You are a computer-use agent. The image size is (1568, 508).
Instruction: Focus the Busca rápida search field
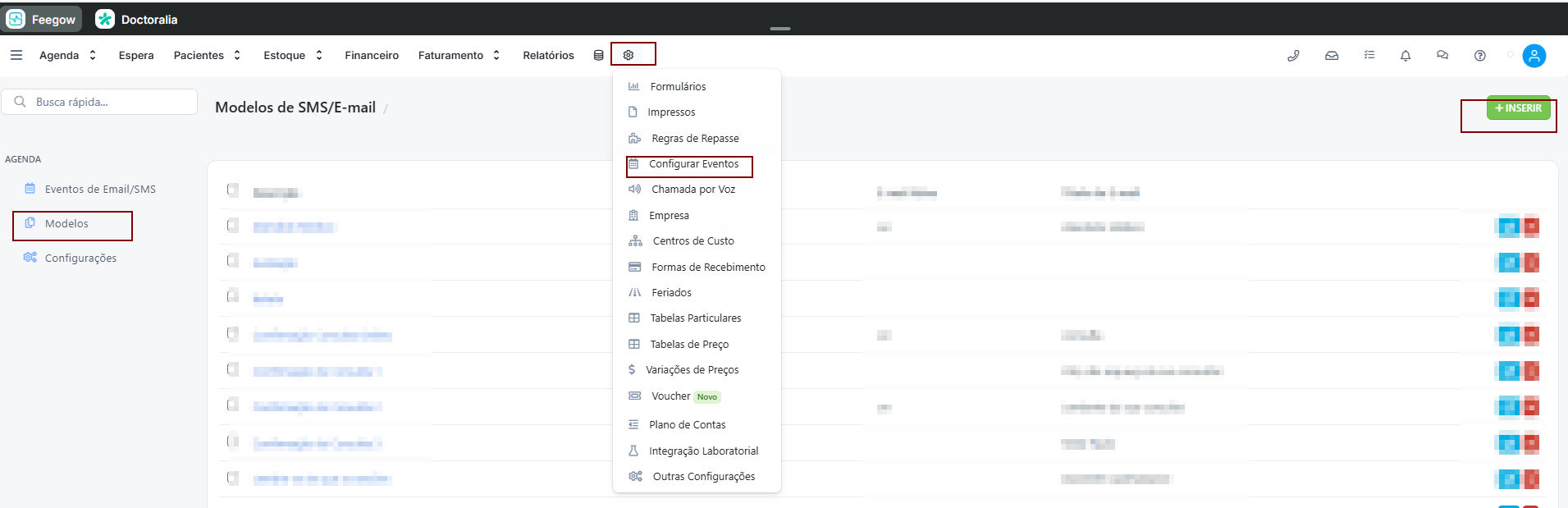coord(99,102)
